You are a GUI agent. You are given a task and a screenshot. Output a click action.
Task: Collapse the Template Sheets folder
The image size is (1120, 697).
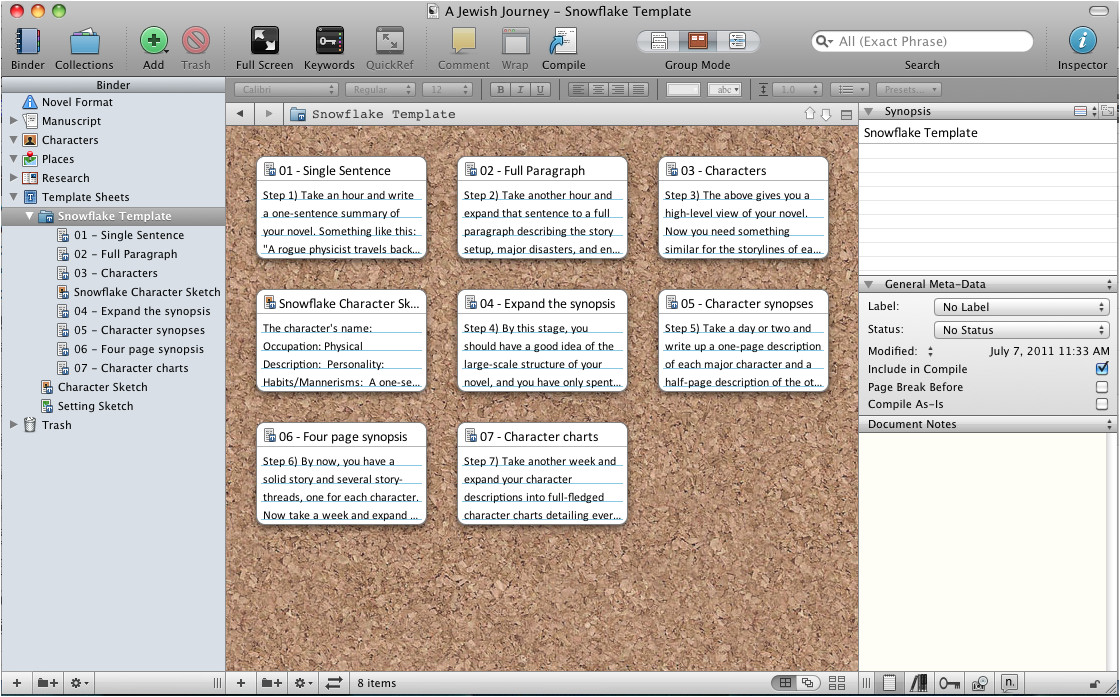pyautogui.click(x=14, y=196)
